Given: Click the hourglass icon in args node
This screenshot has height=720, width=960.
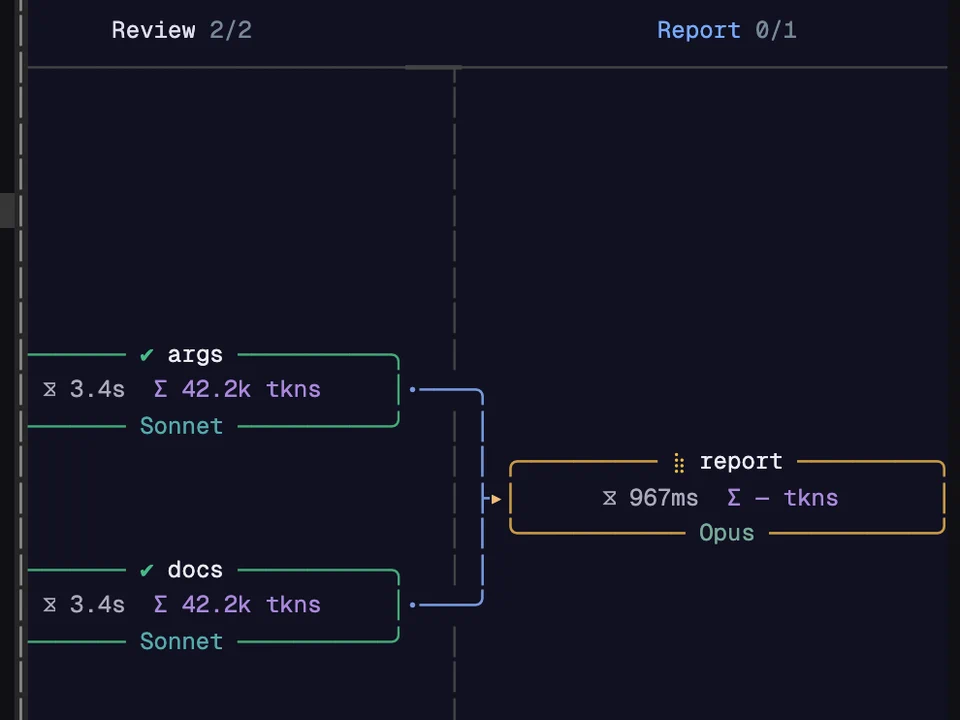Looking at the screenshot, I should (50, 389).
